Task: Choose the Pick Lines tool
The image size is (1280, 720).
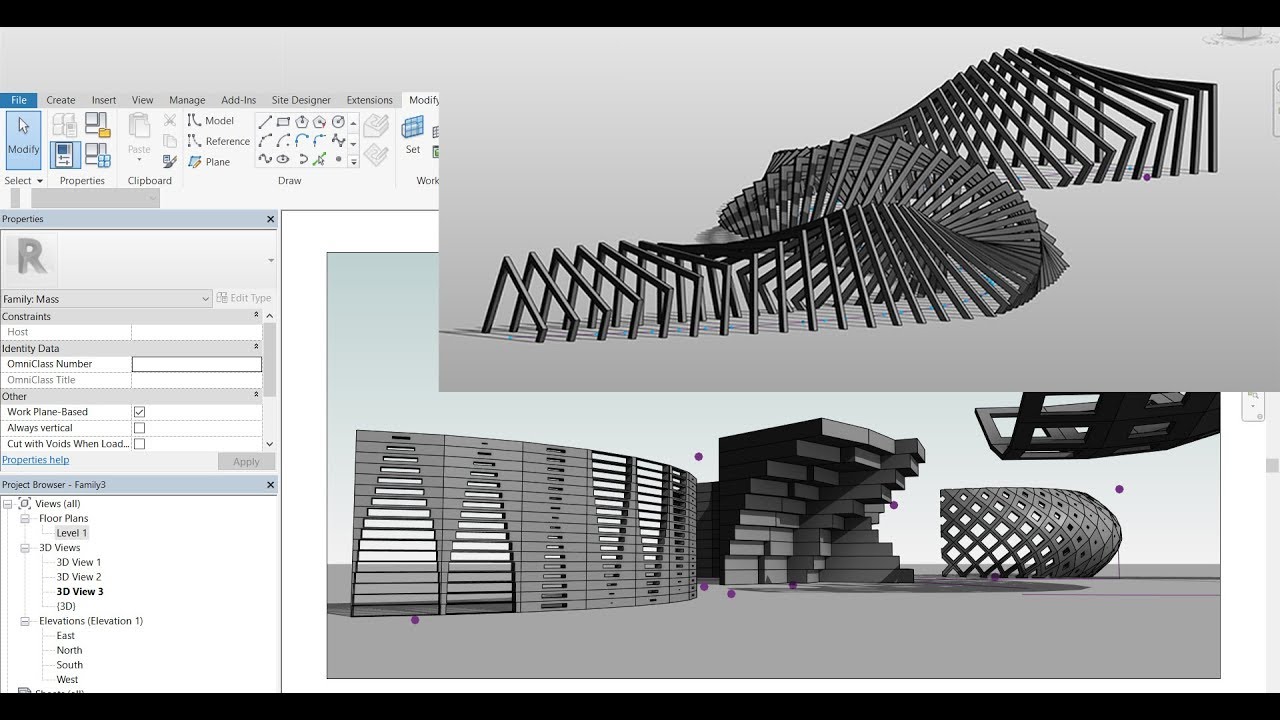Action: coord(320,159)
